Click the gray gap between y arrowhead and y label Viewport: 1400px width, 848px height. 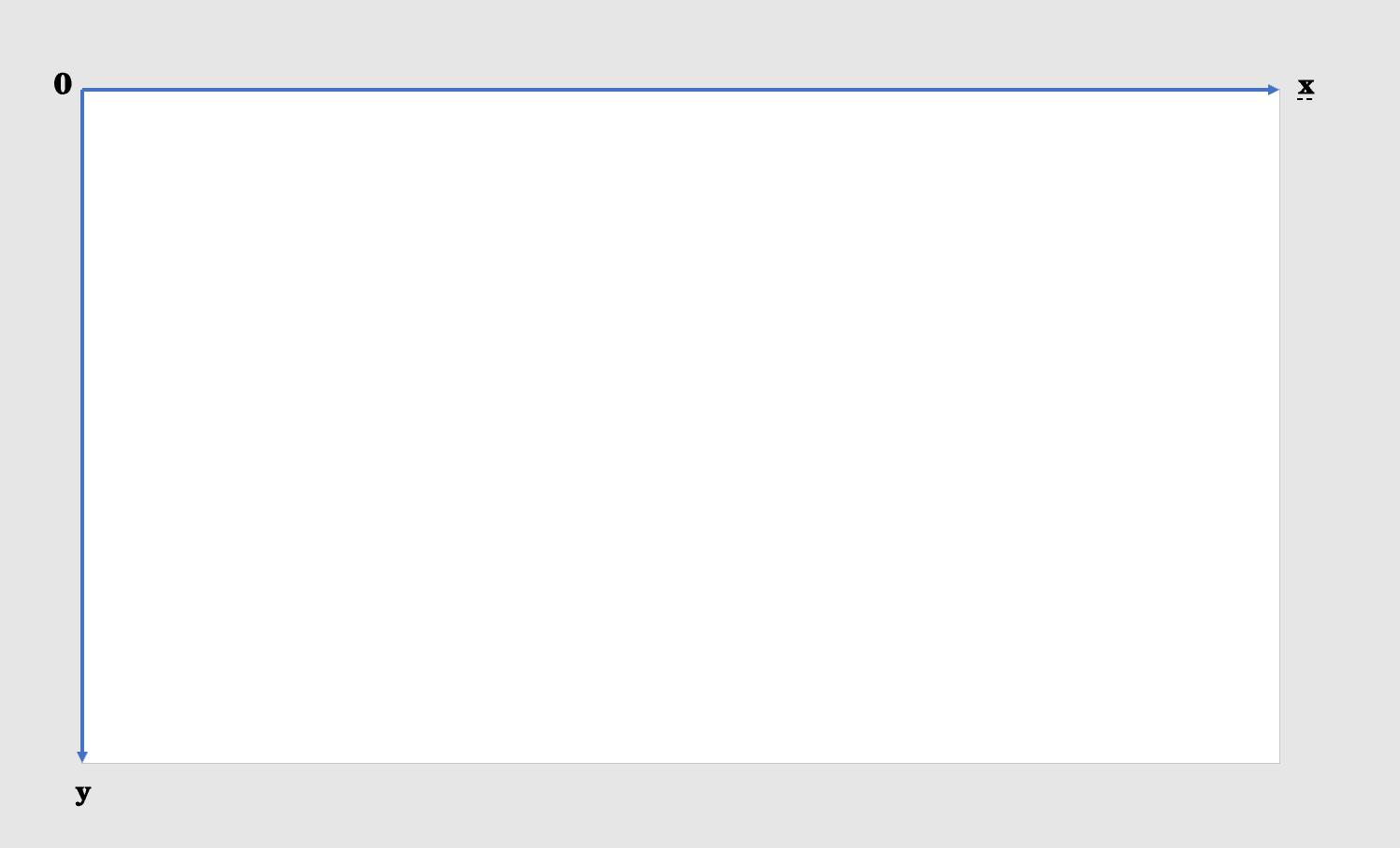tap(82, 772)
